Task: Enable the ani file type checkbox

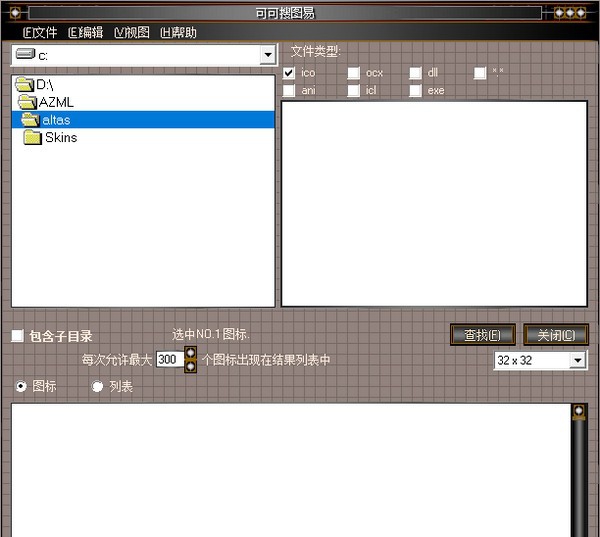Action: [x=289, y=91]
